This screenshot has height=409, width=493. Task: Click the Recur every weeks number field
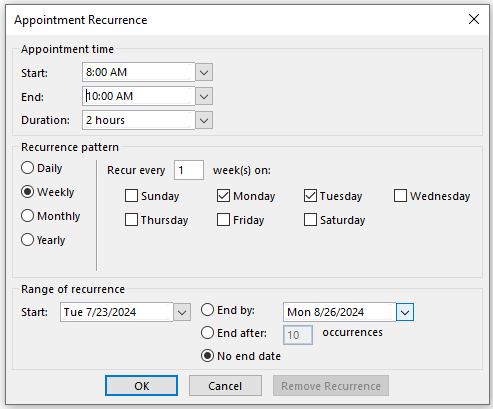coord(189,170)
